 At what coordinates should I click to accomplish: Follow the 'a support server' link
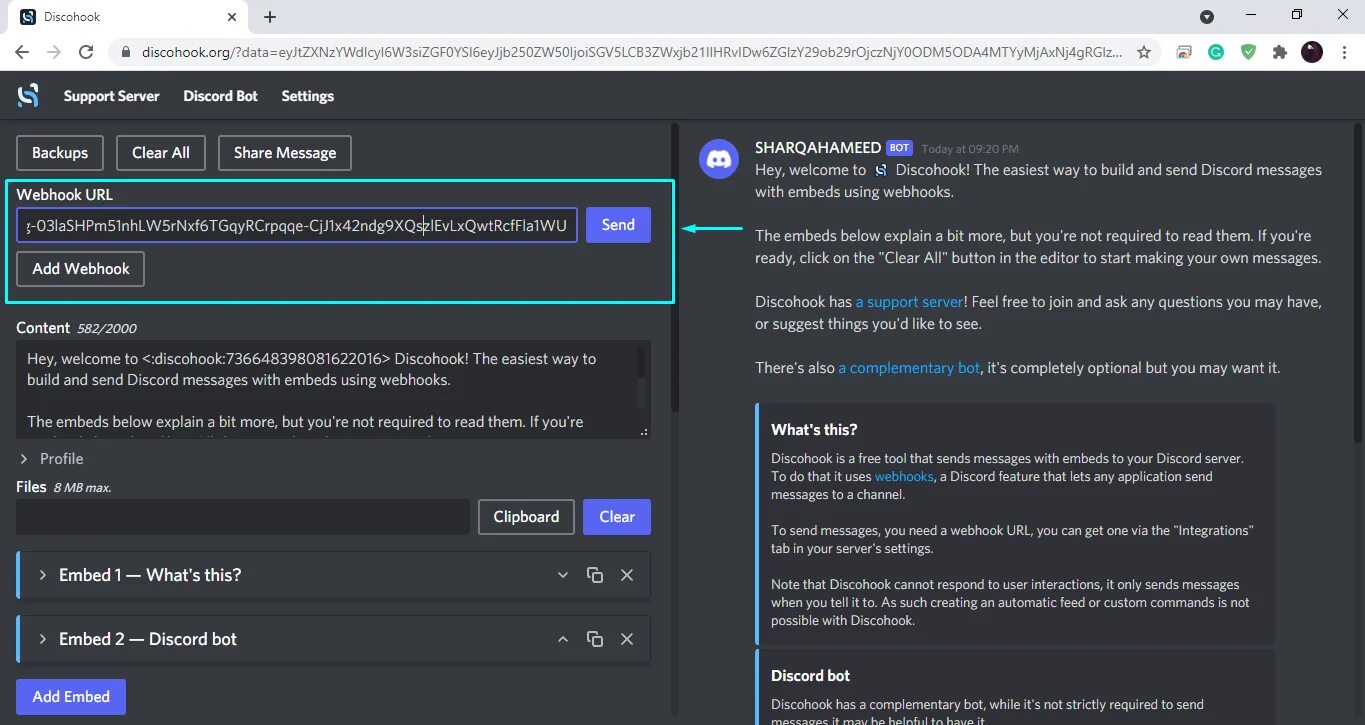[909, 302]
